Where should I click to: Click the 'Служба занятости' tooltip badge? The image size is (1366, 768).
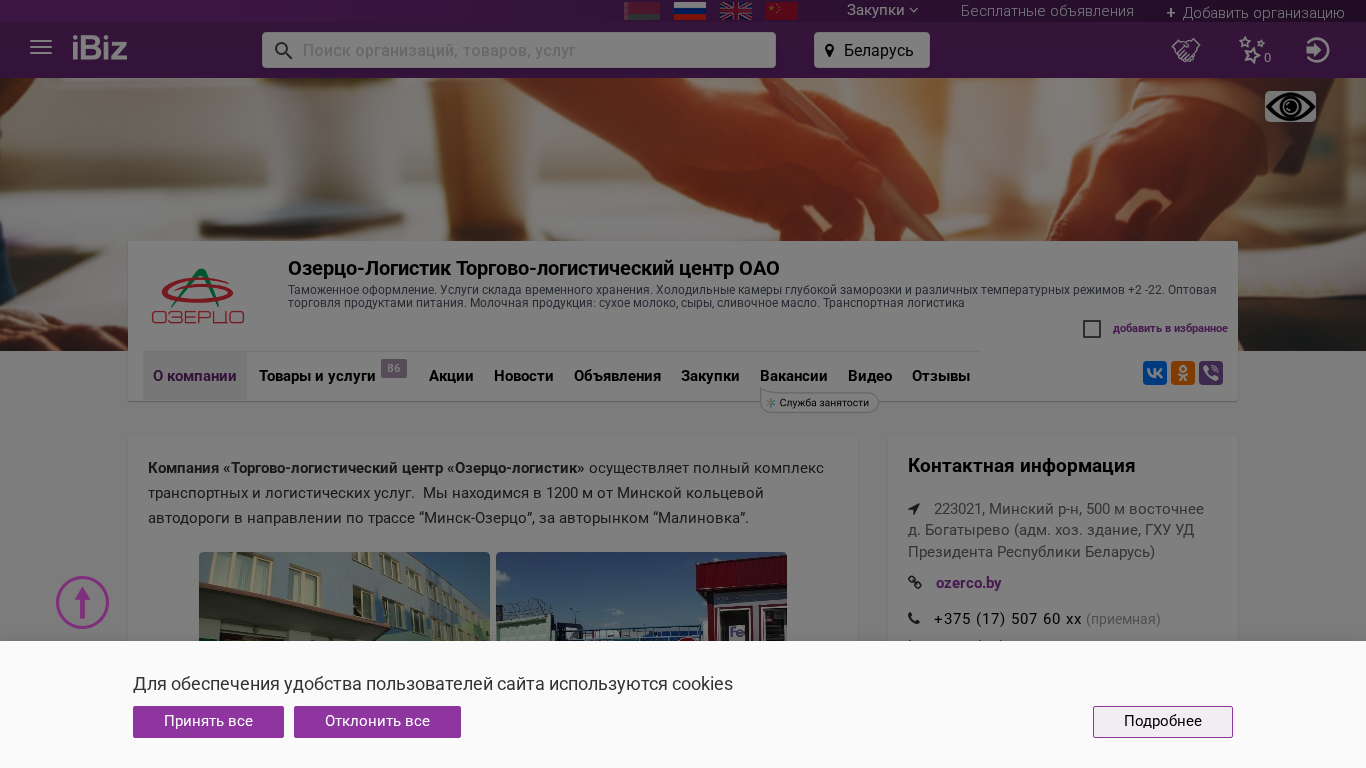[819, 402]
